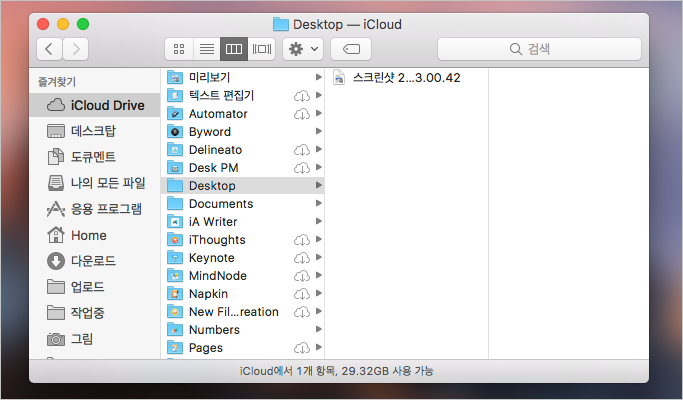The height and width of the screenshot is (400, 683).
Task: Select iCloud Drive in sidebar
Action: point(95,105)
